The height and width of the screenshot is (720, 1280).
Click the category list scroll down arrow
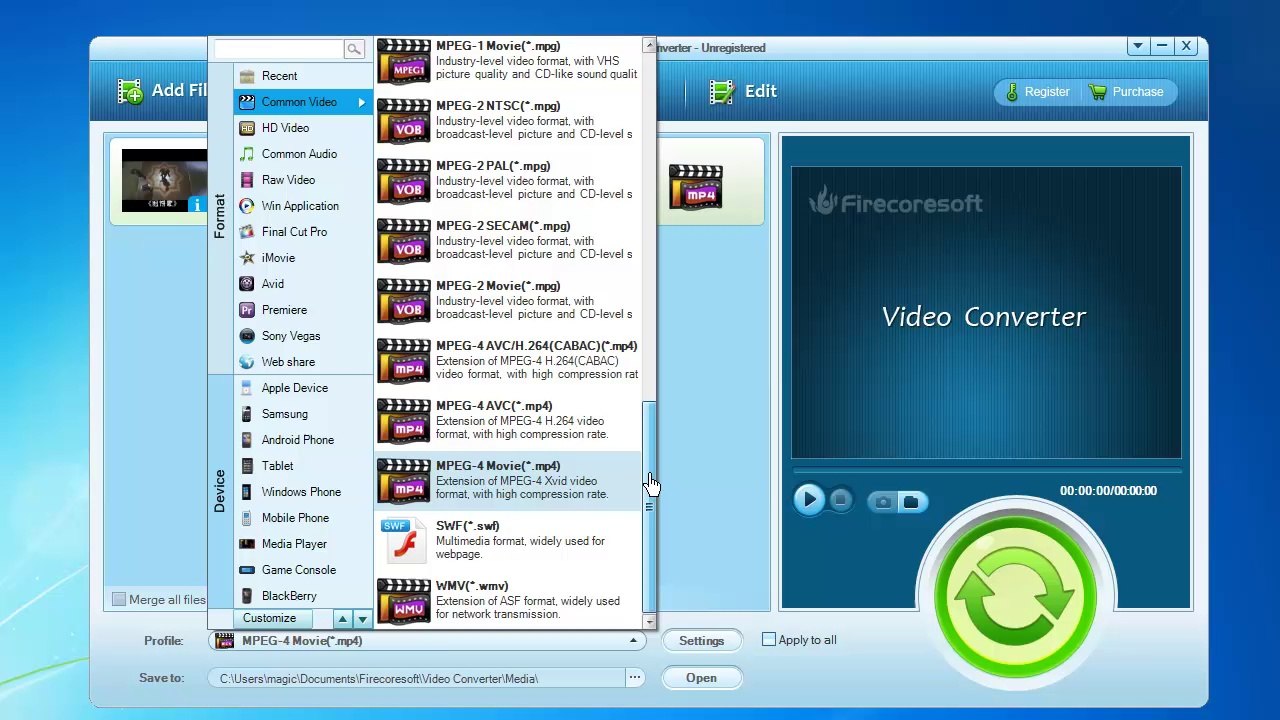tap(362, 619)
